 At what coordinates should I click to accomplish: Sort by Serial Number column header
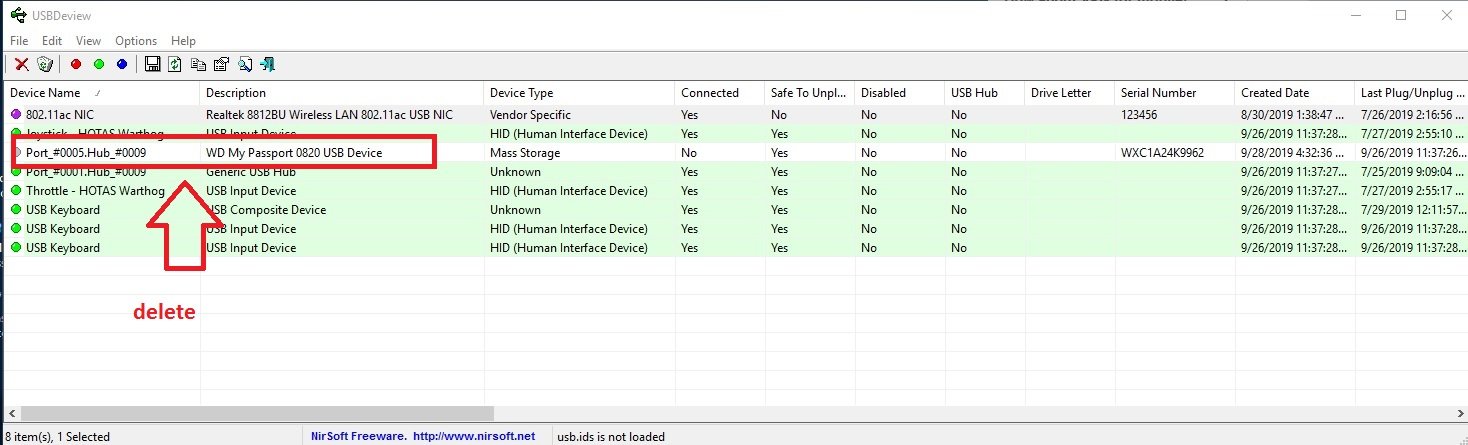pyautogui.click(x=1158, y=93)
